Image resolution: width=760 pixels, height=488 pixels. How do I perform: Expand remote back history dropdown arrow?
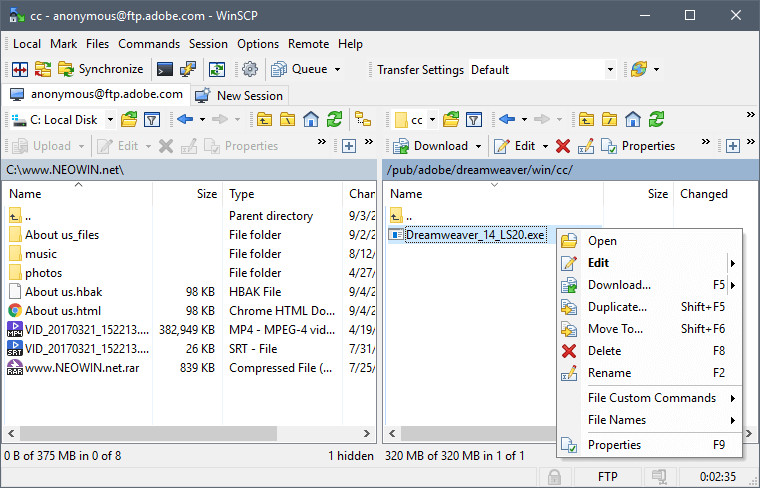tap(524, 119)
